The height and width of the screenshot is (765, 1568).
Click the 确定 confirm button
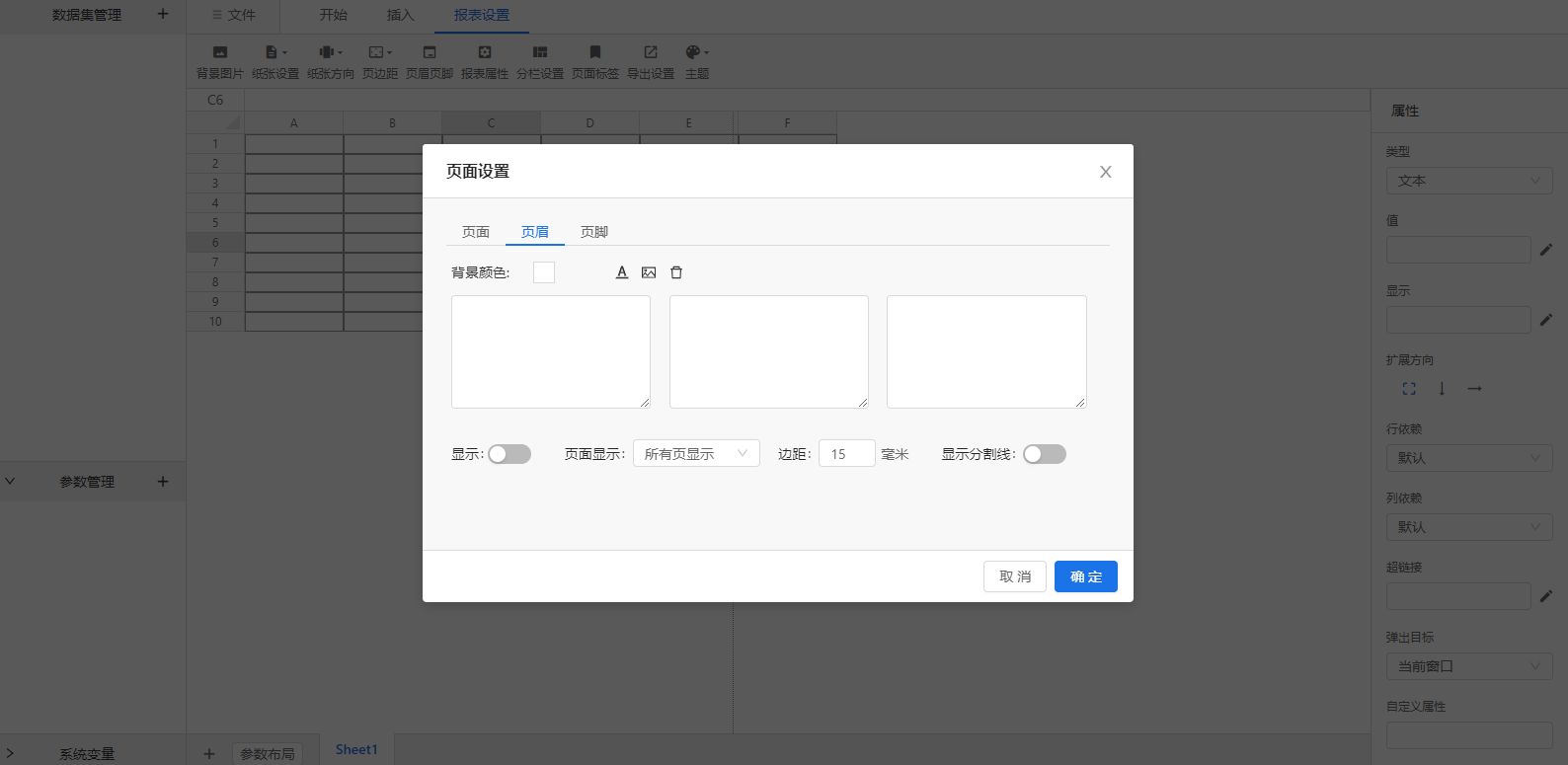coord(1086,576)
